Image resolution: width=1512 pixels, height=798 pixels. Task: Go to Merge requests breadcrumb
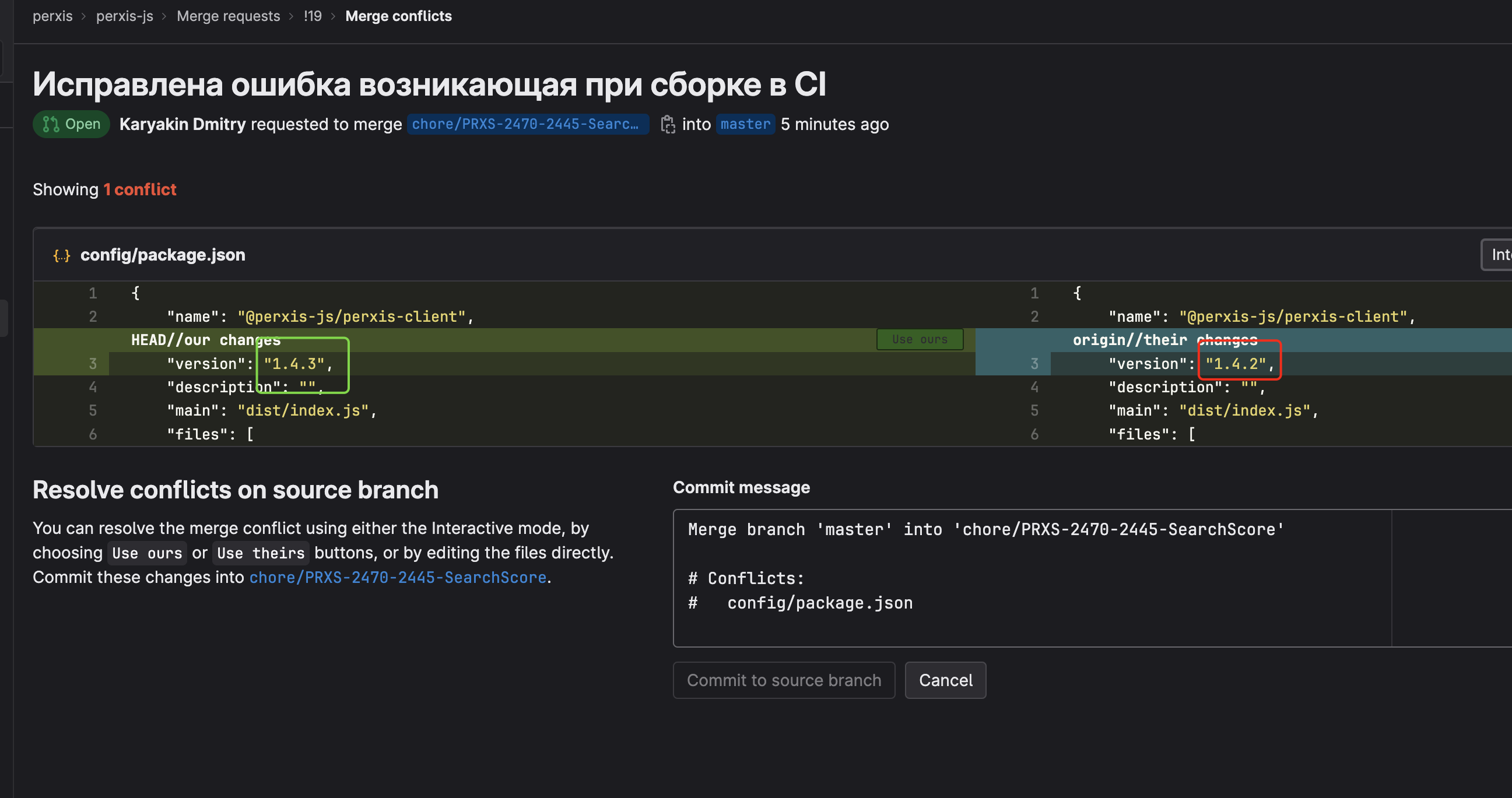(x=229, y=16)
